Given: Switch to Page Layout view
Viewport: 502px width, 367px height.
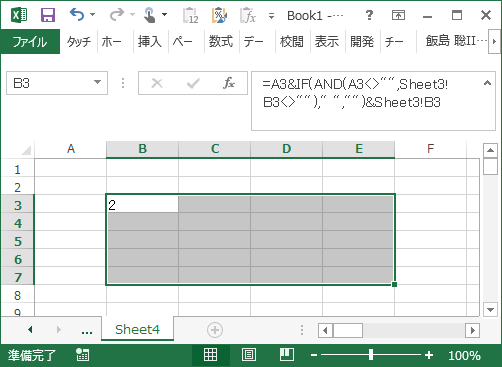Looking at the screenshot, I should coord(249,355).
